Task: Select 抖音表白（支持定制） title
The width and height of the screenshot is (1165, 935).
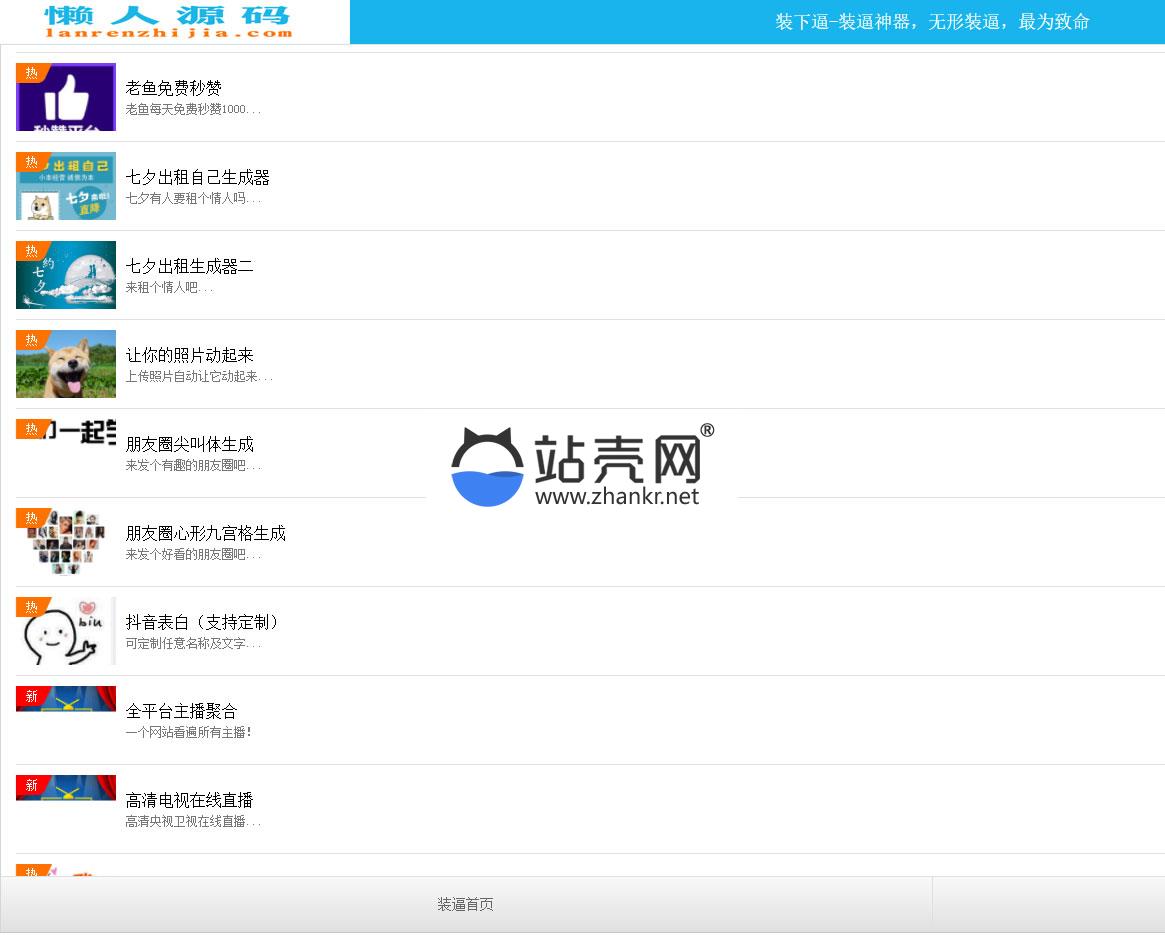Action: click(x=203, y=622)
